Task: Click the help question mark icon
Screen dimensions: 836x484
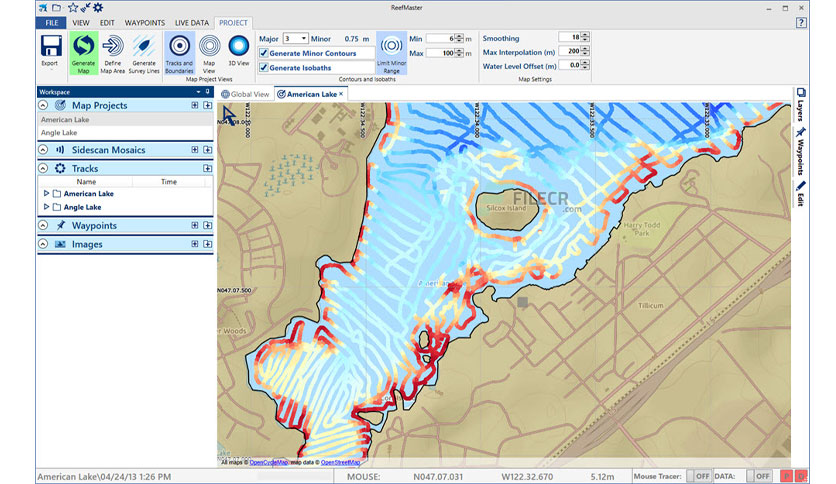Action: [x=801, y=23]
